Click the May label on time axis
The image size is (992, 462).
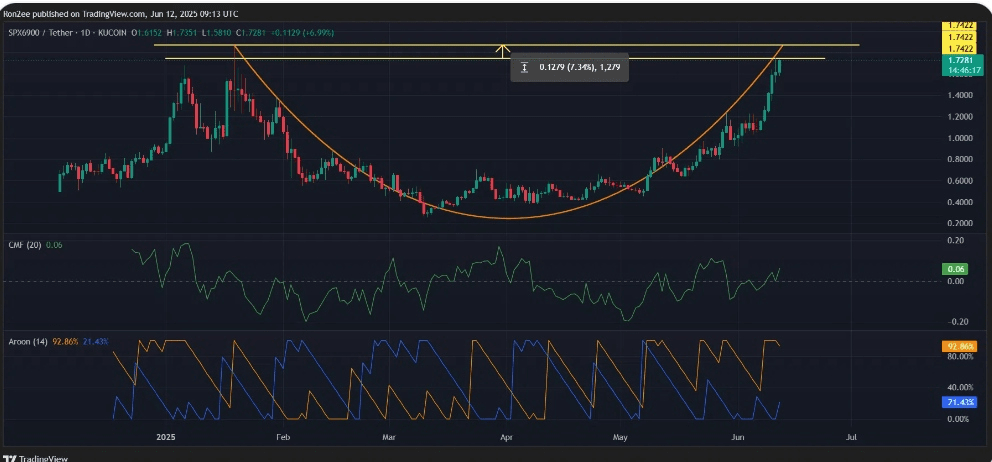point(621,437)
